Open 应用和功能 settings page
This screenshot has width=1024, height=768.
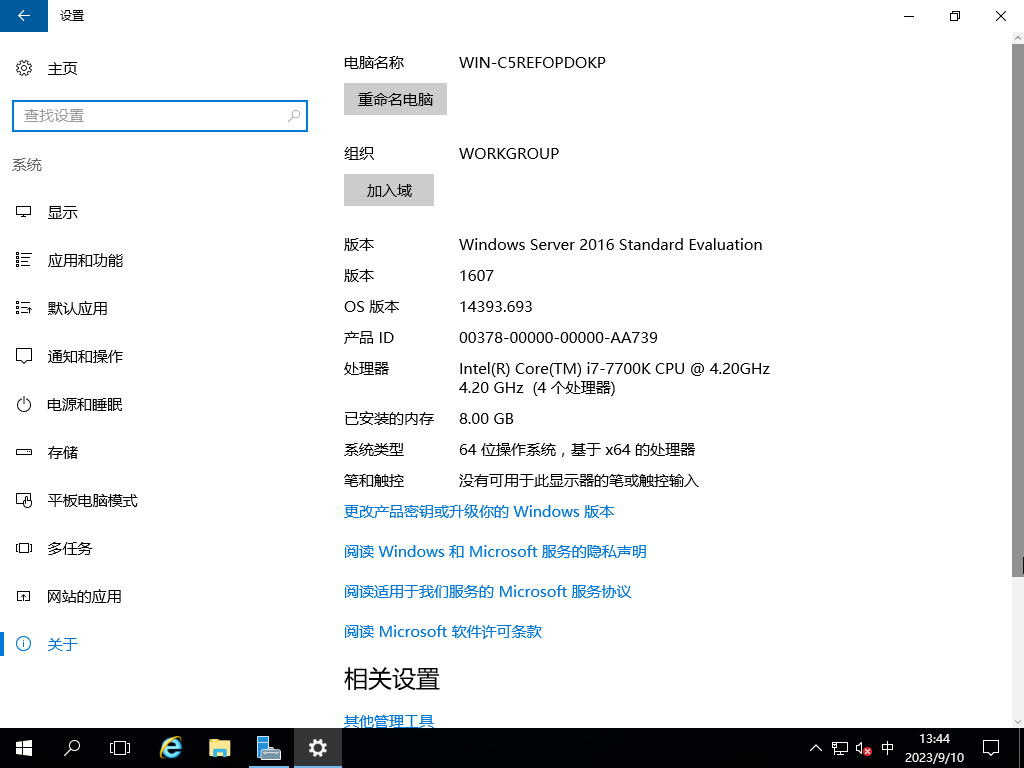(x=85, y=261)
